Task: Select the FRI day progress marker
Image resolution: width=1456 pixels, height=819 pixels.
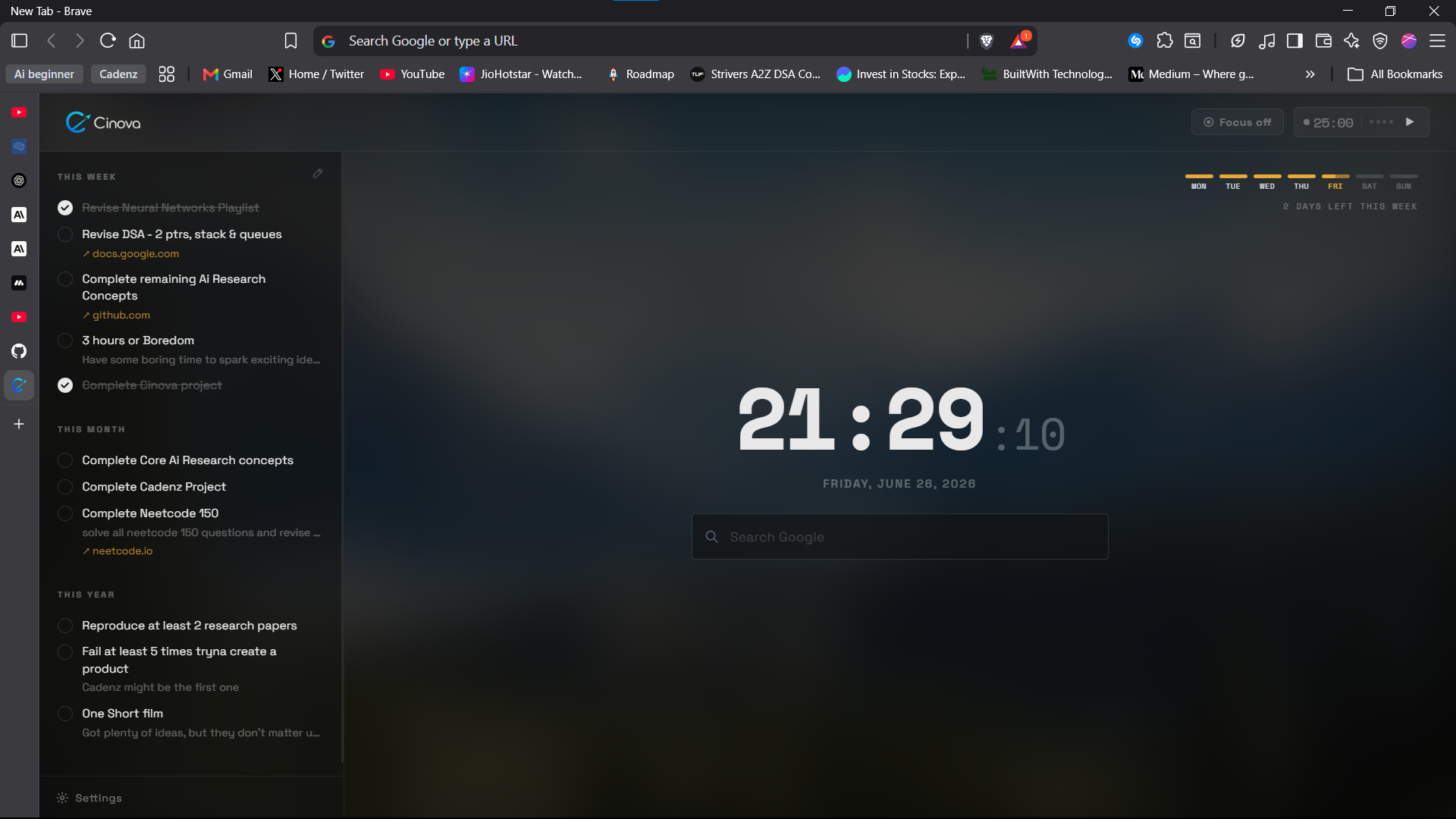Action: (x=1335, y=181)
